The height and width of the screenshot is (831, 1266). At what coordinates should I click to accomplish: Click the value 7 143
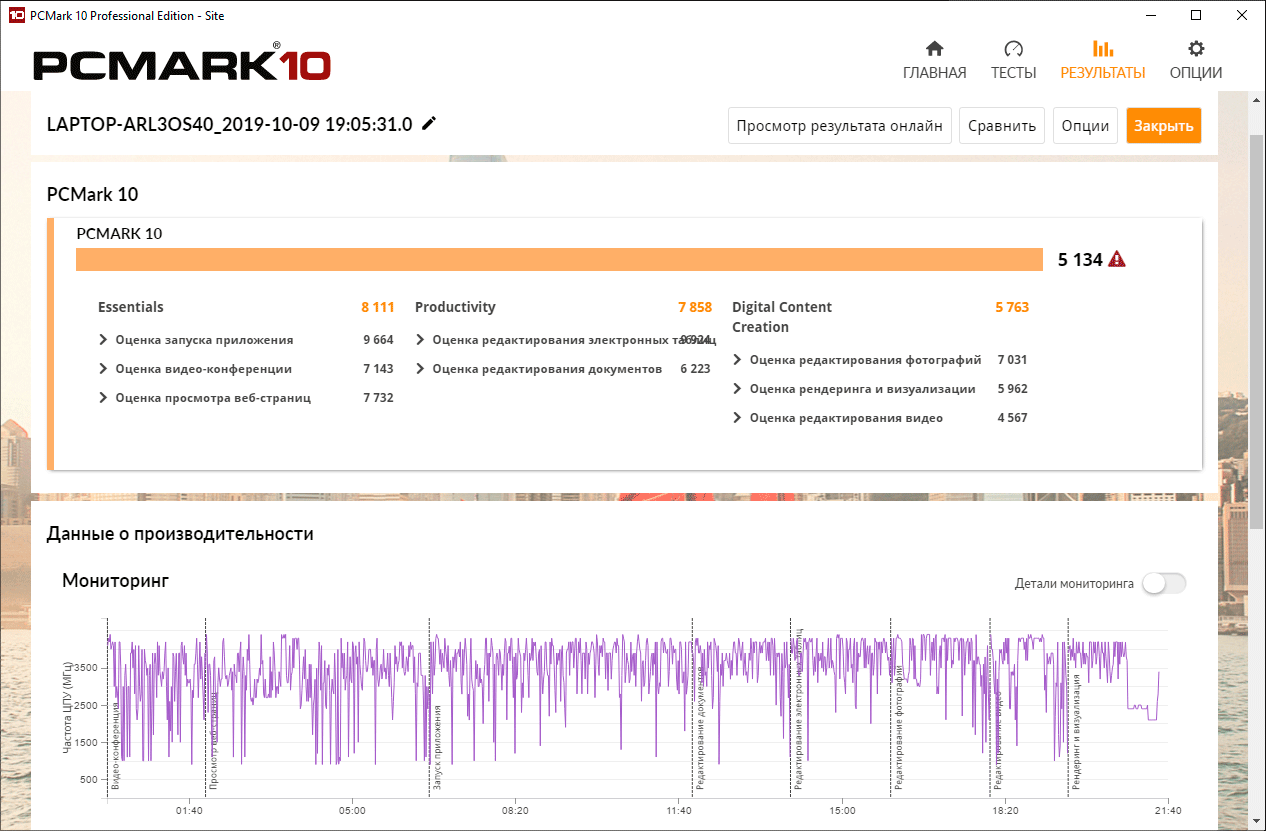point(378,369)
